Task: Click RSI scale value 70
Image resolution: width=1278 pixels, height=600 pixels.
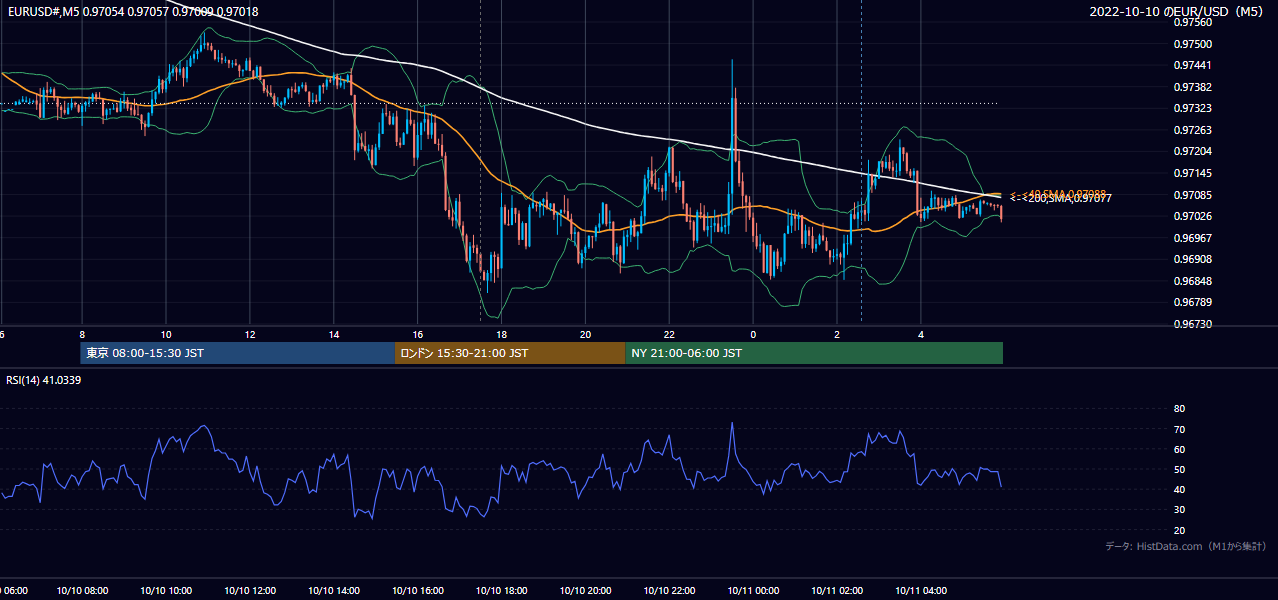Action: (1179, 429)
